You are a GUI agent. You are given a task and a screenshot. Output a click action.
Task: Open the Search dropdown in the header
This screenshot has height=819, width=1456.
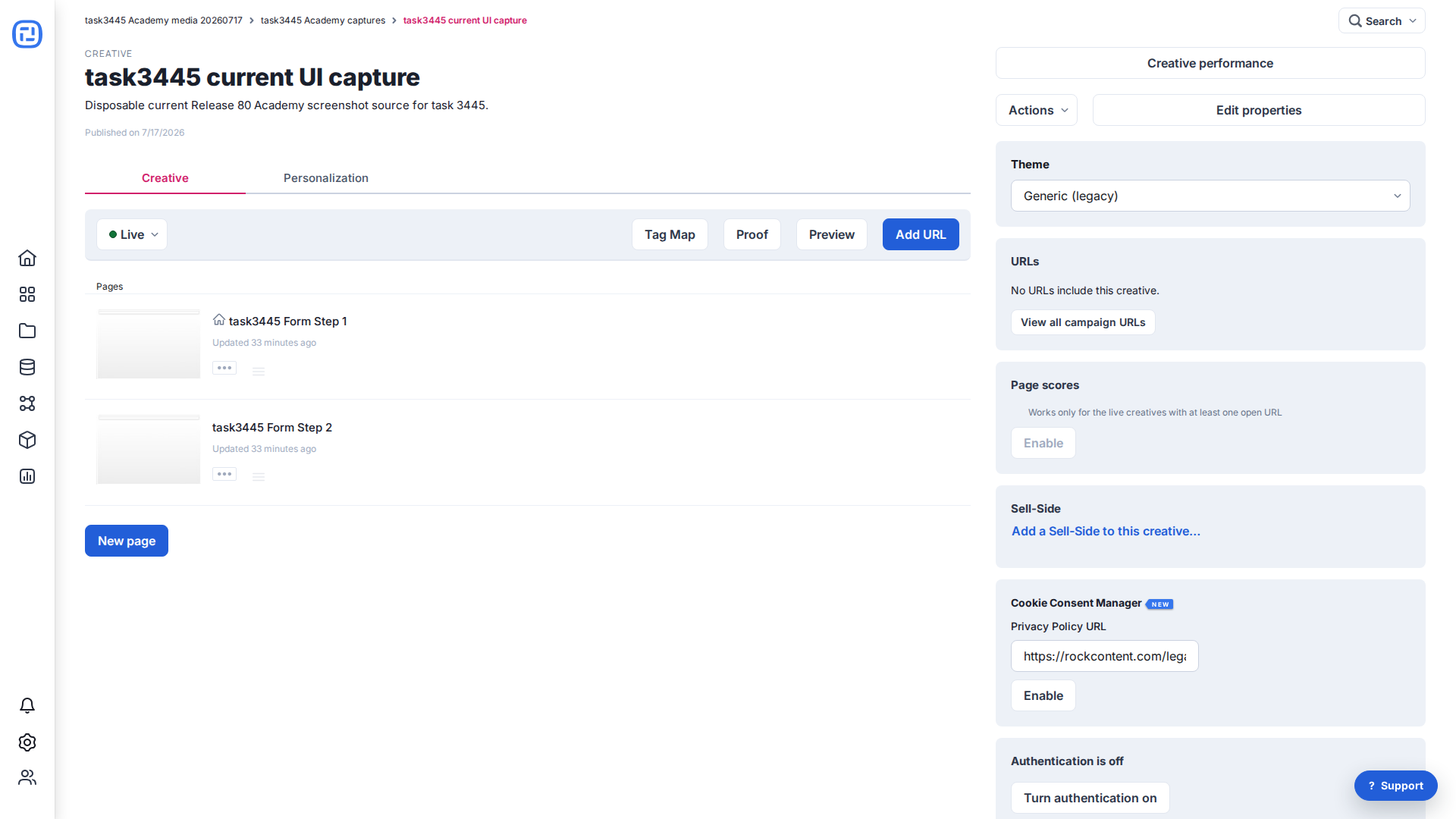pos(1382,21)
